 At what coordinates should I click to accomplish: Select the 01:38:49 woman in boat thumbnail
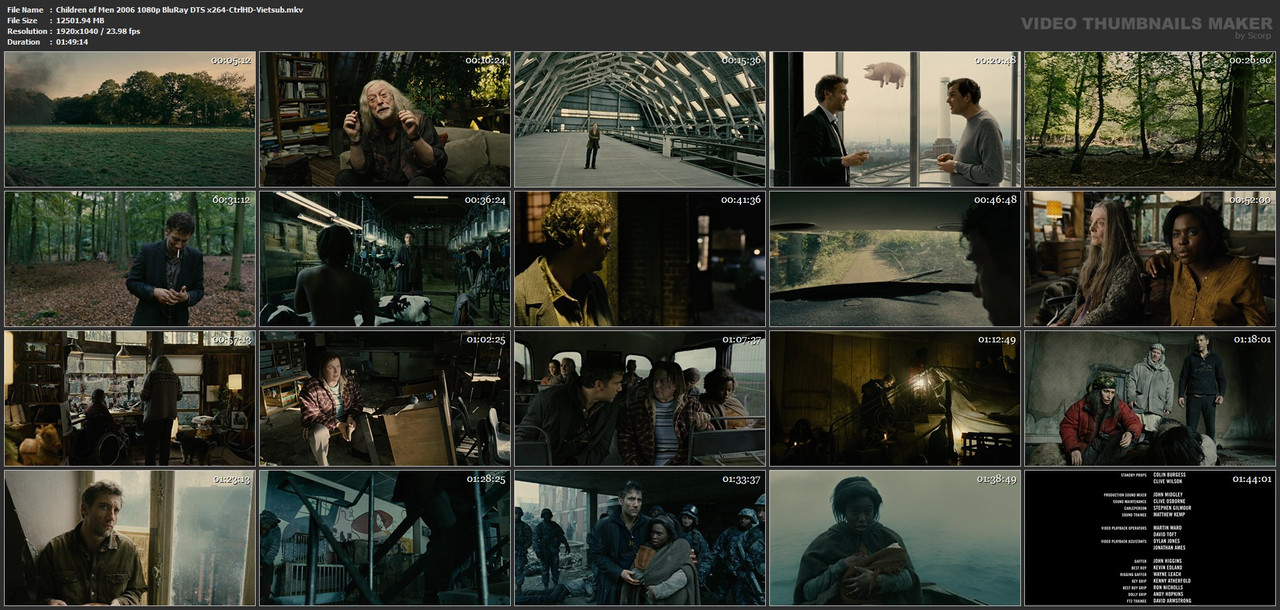pyautogui.click(x=895, y=538)
